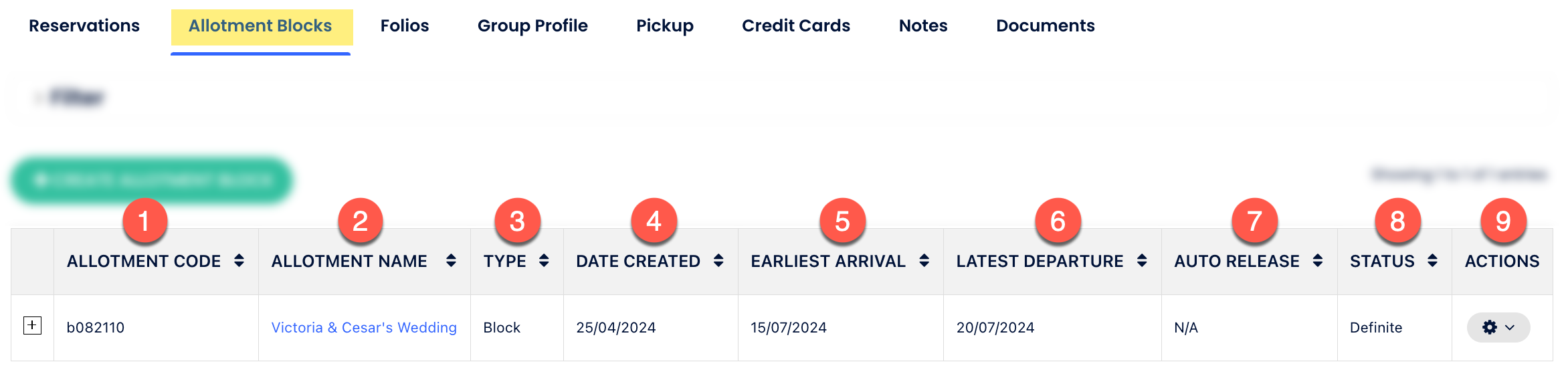Expand the b082110 allotment row
Viewport: 1568px width, 376px height.
tap(32, 326)
